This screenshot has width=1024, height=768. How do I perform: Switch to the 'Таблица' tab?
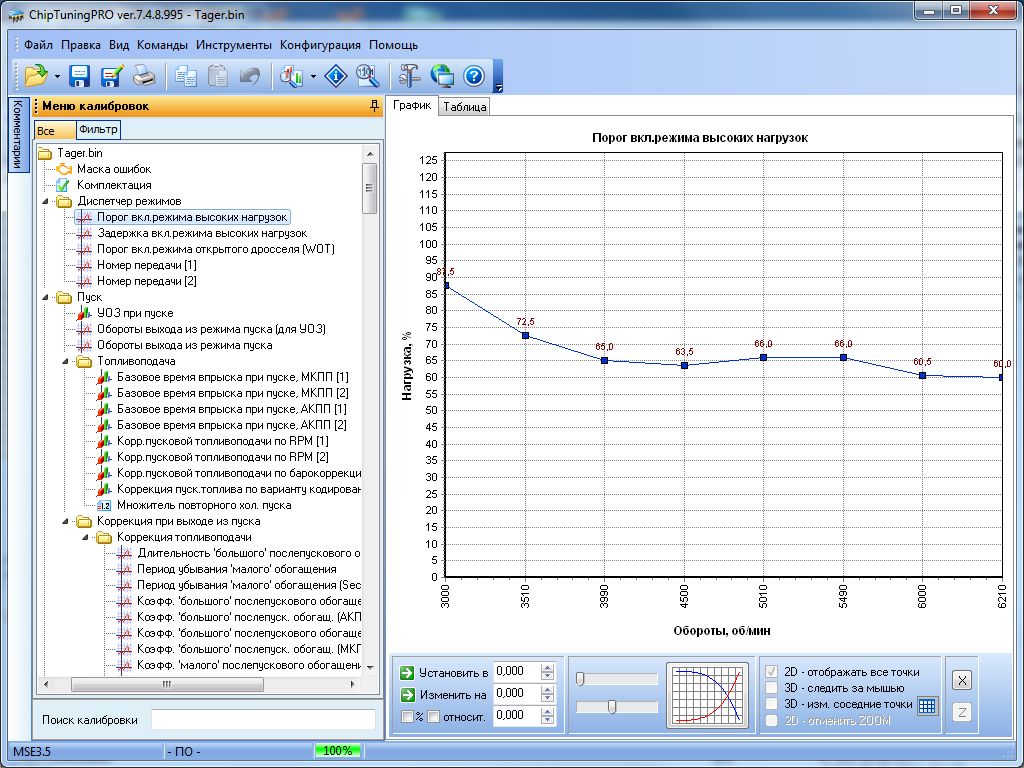[x=464, y=107]
